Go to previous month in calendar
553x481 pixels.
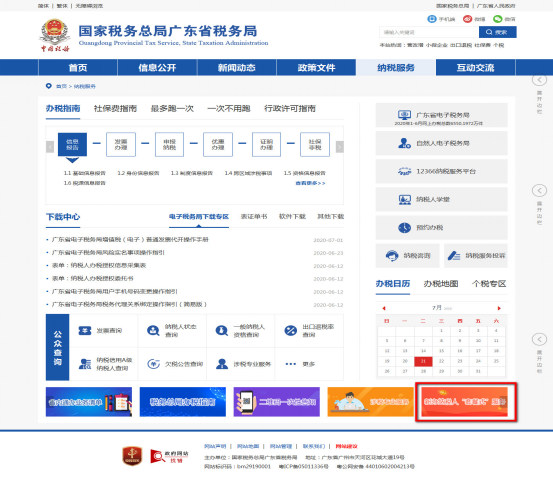pos(384,308)
